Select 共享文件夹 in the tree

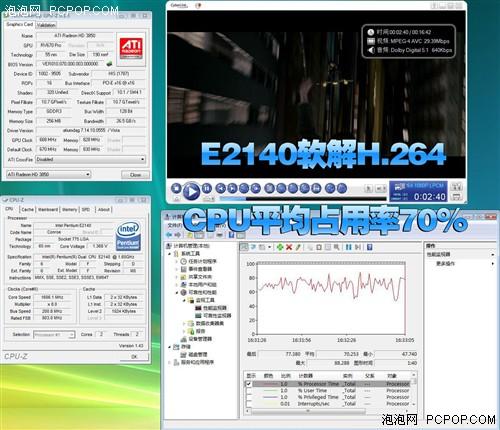[200, 277]
